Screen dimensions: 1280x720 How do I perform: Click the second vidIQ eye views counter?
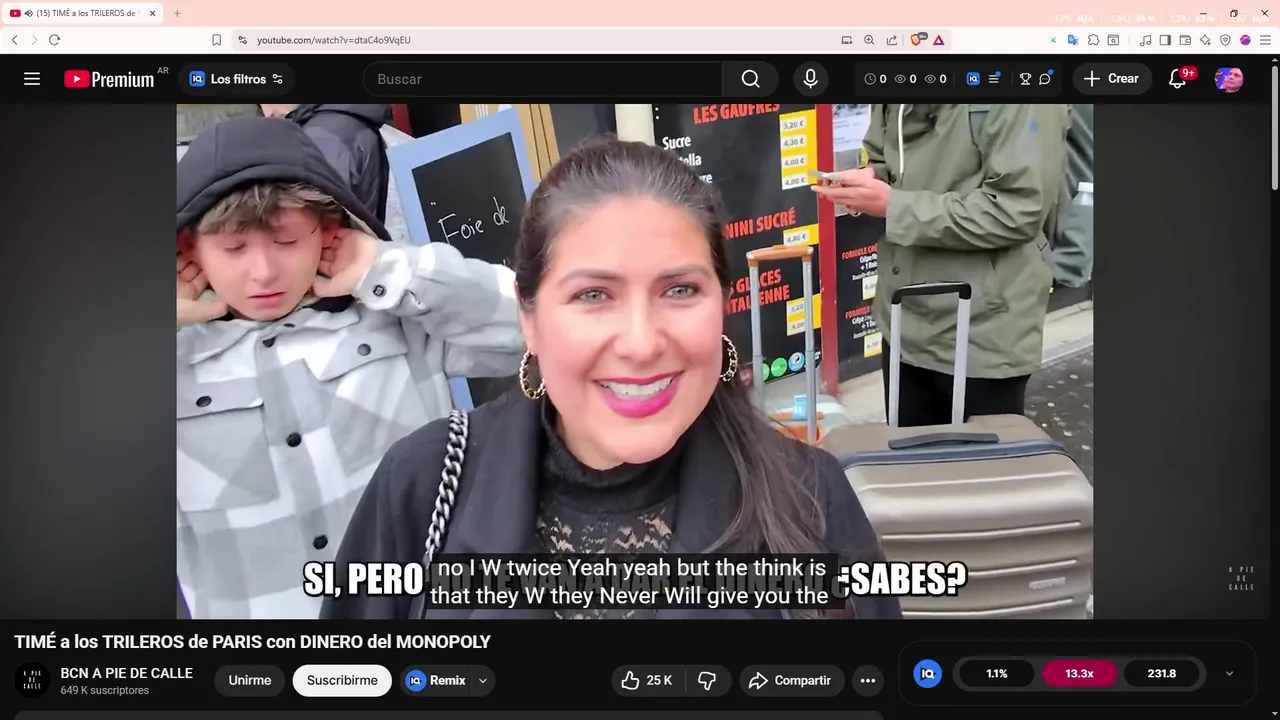tap(935, 79)
